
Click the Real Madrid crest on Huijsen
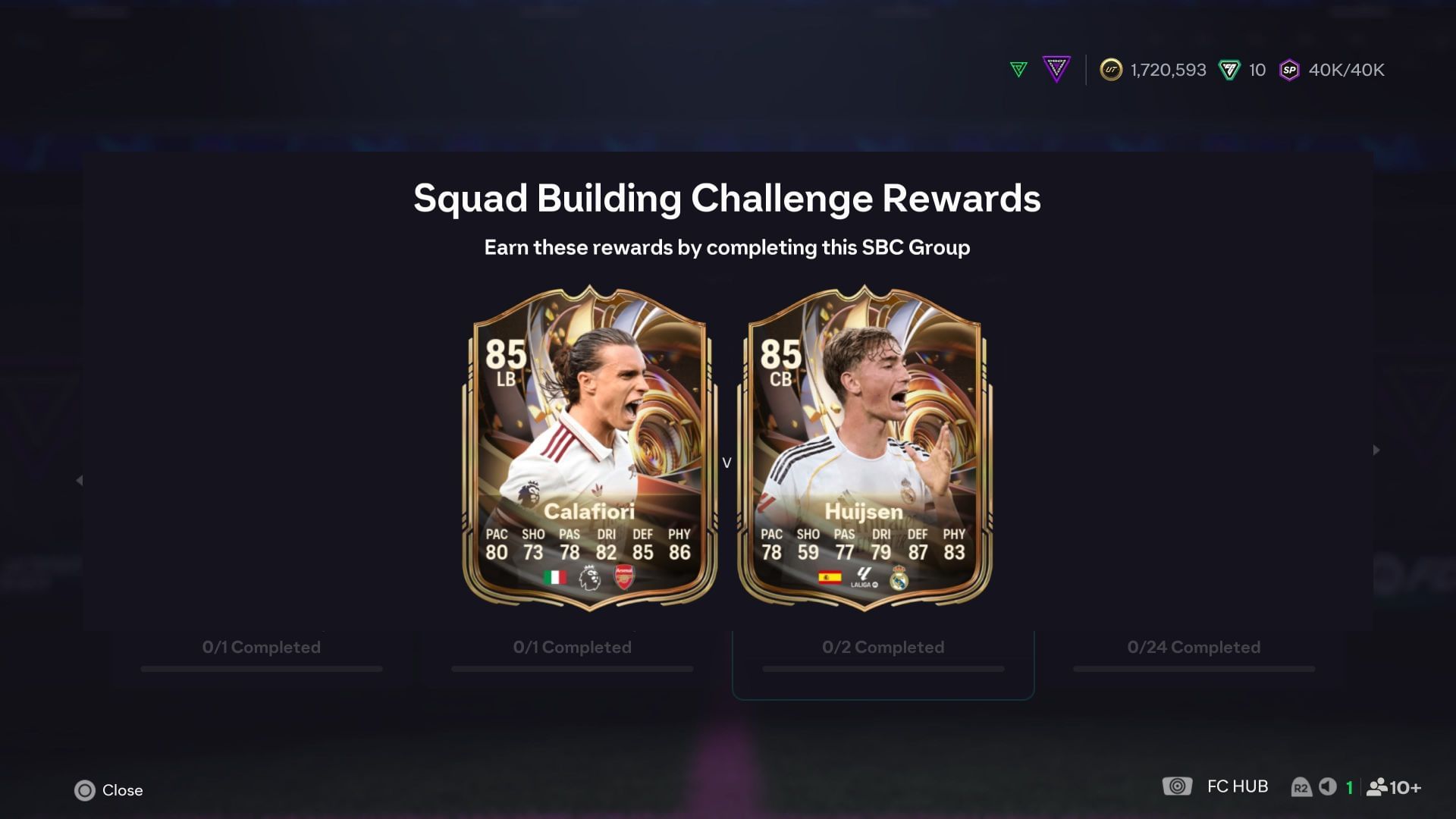(x=899, y=578)
